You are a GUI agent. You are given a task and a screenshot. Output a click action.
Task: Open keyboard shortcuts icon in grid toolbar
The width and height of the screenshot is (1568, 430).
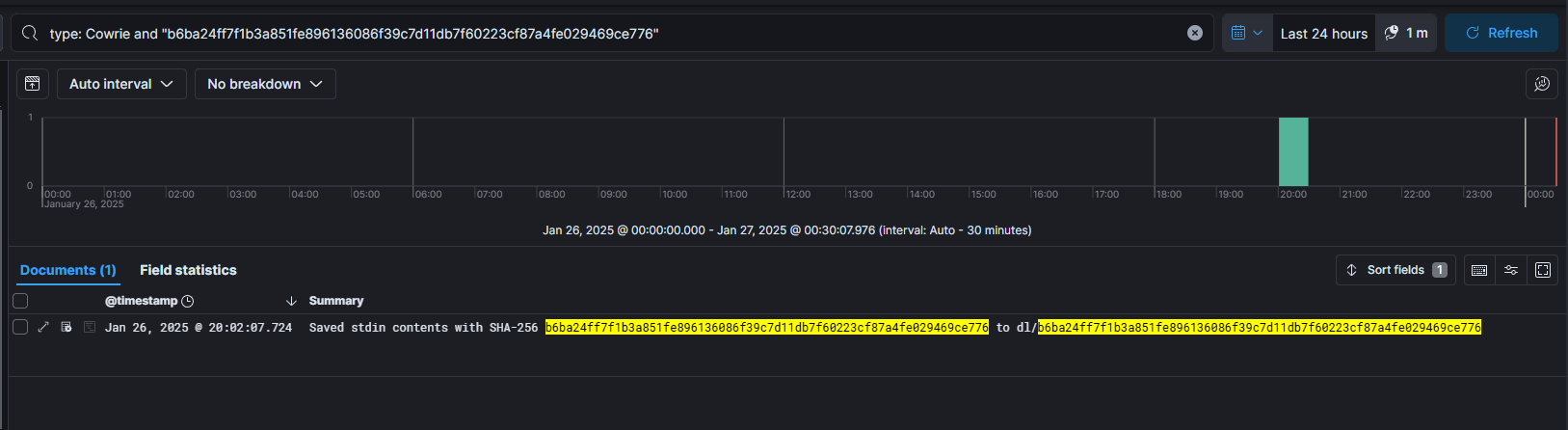(x=1479, y=270)
